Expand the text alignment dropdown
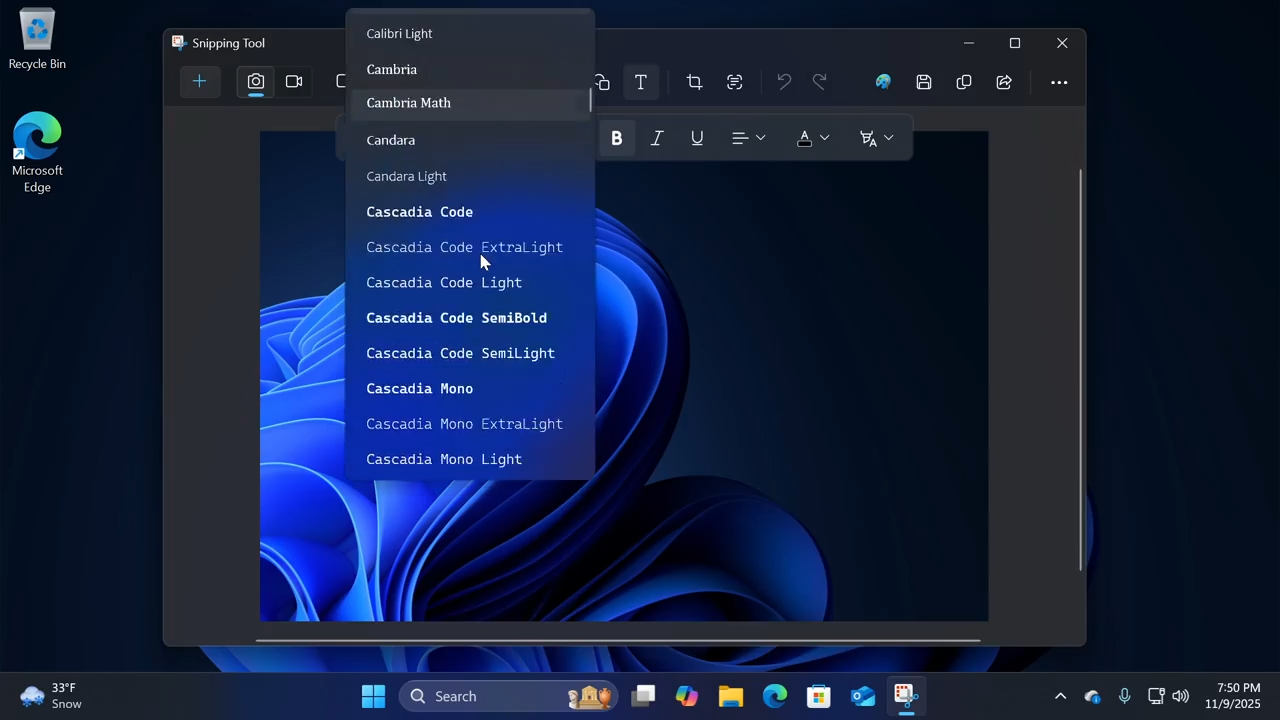This screenshot has height=720, width=1280. pos(748,139)
